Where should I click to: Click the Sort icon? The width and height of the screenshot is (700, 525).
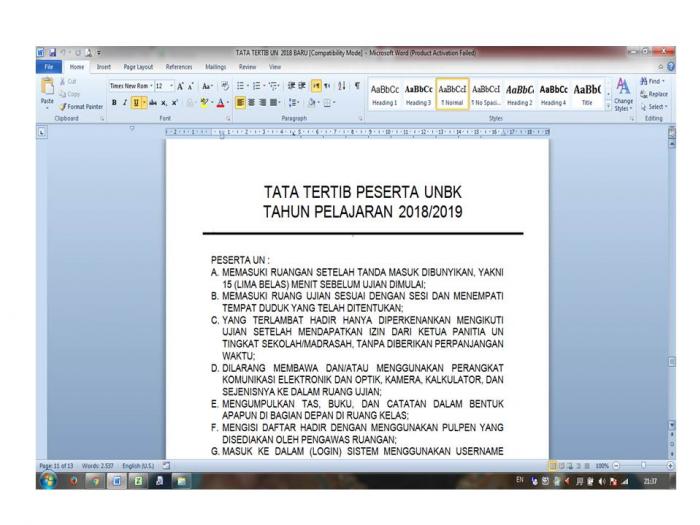point(342,86)
